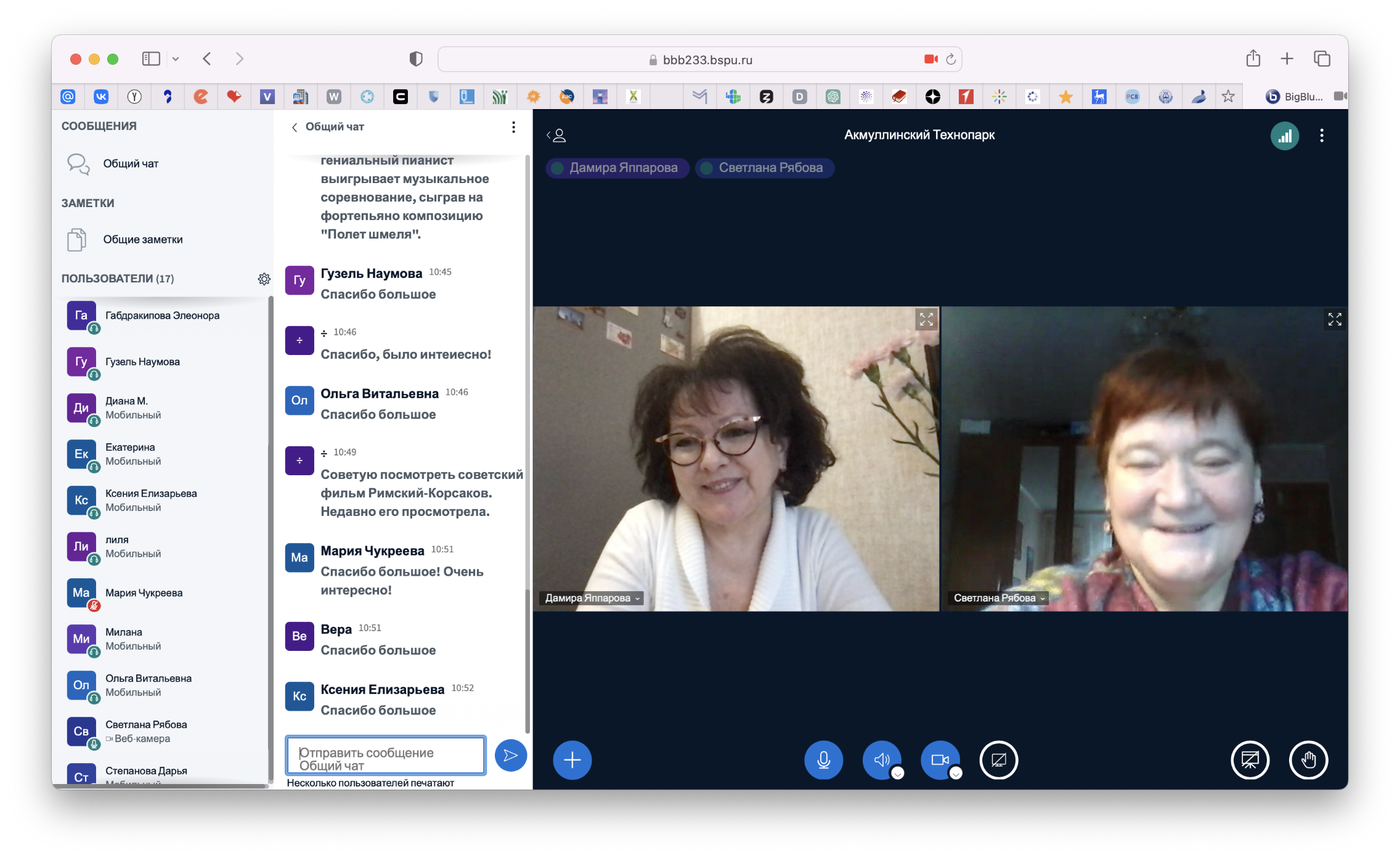The height and width of the screenshot is (858, 1400).
Task: Click the send message arrow button
Action: click(510, 755)
